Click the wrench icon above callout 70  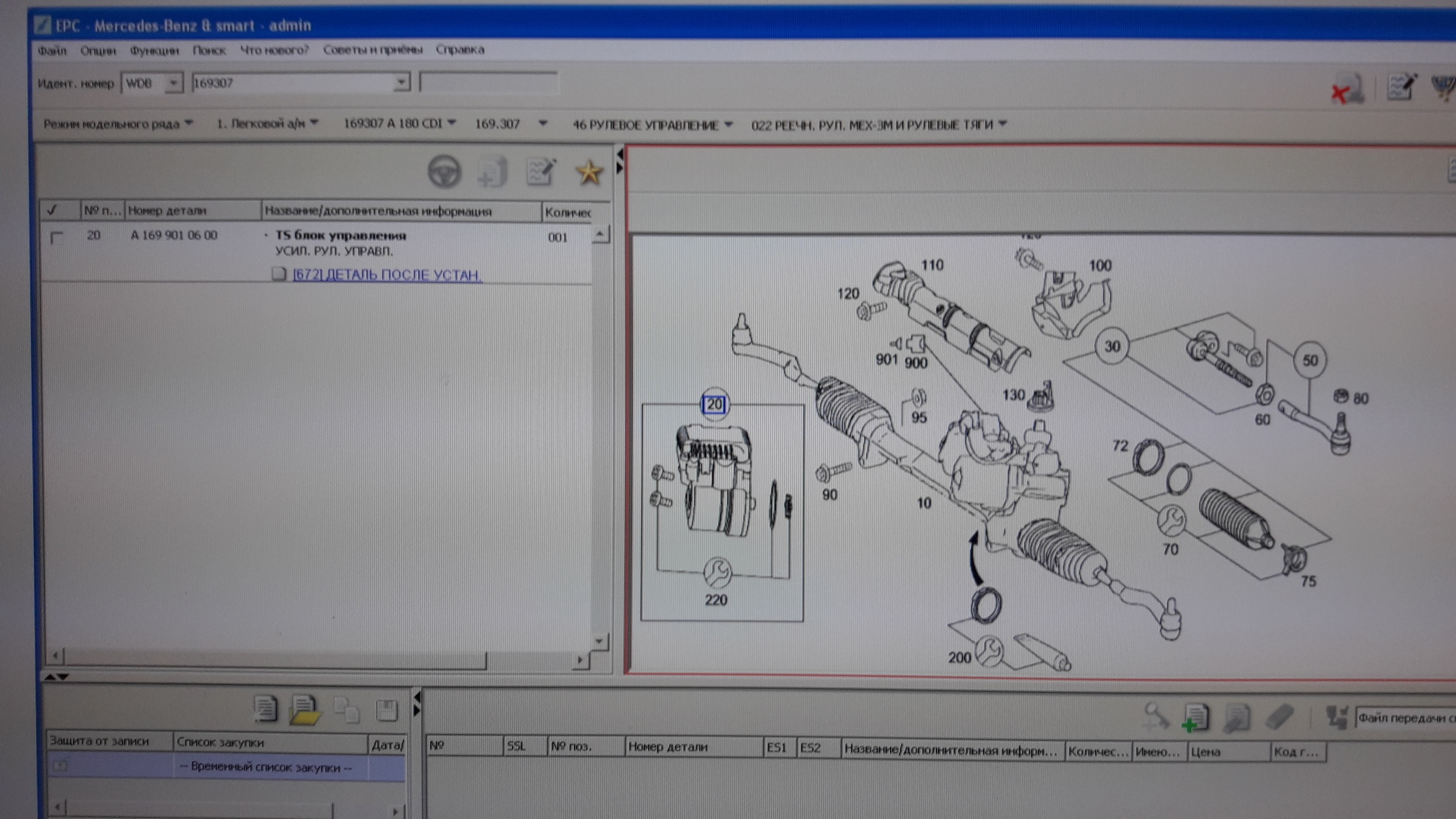1171,520
